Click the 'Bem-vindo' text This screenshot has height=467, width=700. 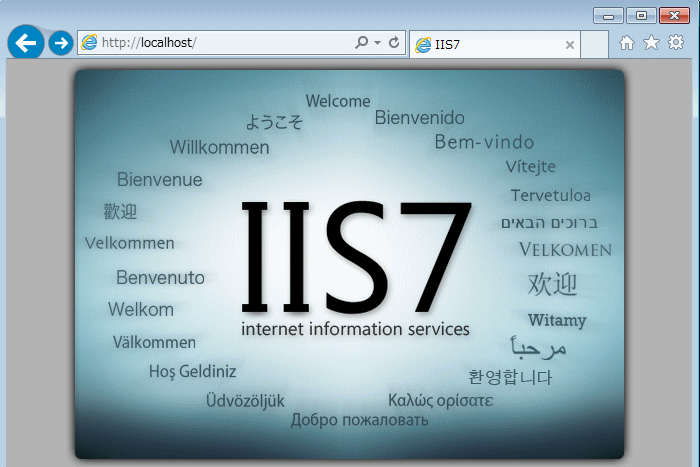coord(484,142)
